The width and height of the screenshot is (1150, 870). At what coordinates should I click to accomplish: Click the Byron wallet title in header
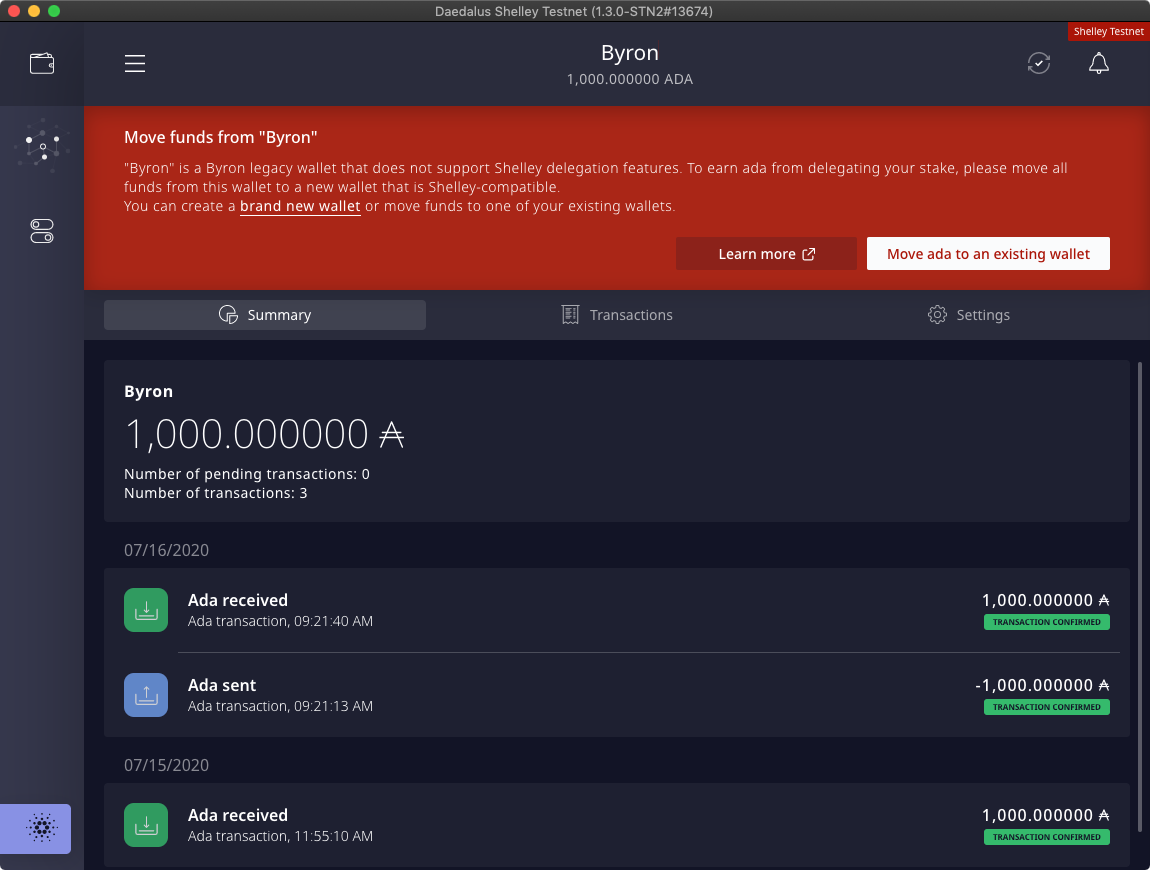629,53
